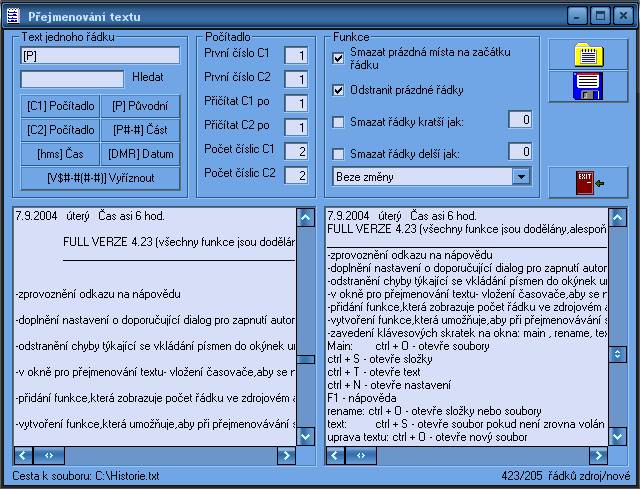Insert [DMR] Datum tag
The width and height of the screenshot is (640, 489).
pos(140,154)
